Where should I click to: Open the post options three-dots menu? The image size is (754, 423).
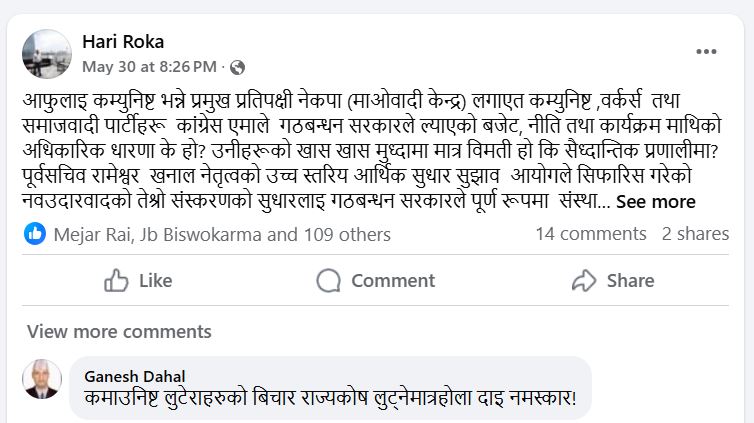click(x=706, y=50)
